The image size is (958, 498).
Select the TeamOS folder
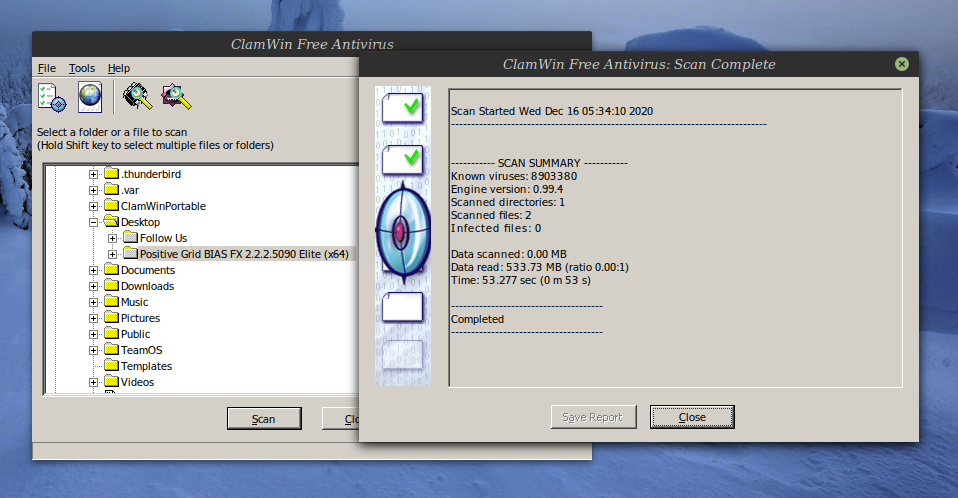point(141,350)
